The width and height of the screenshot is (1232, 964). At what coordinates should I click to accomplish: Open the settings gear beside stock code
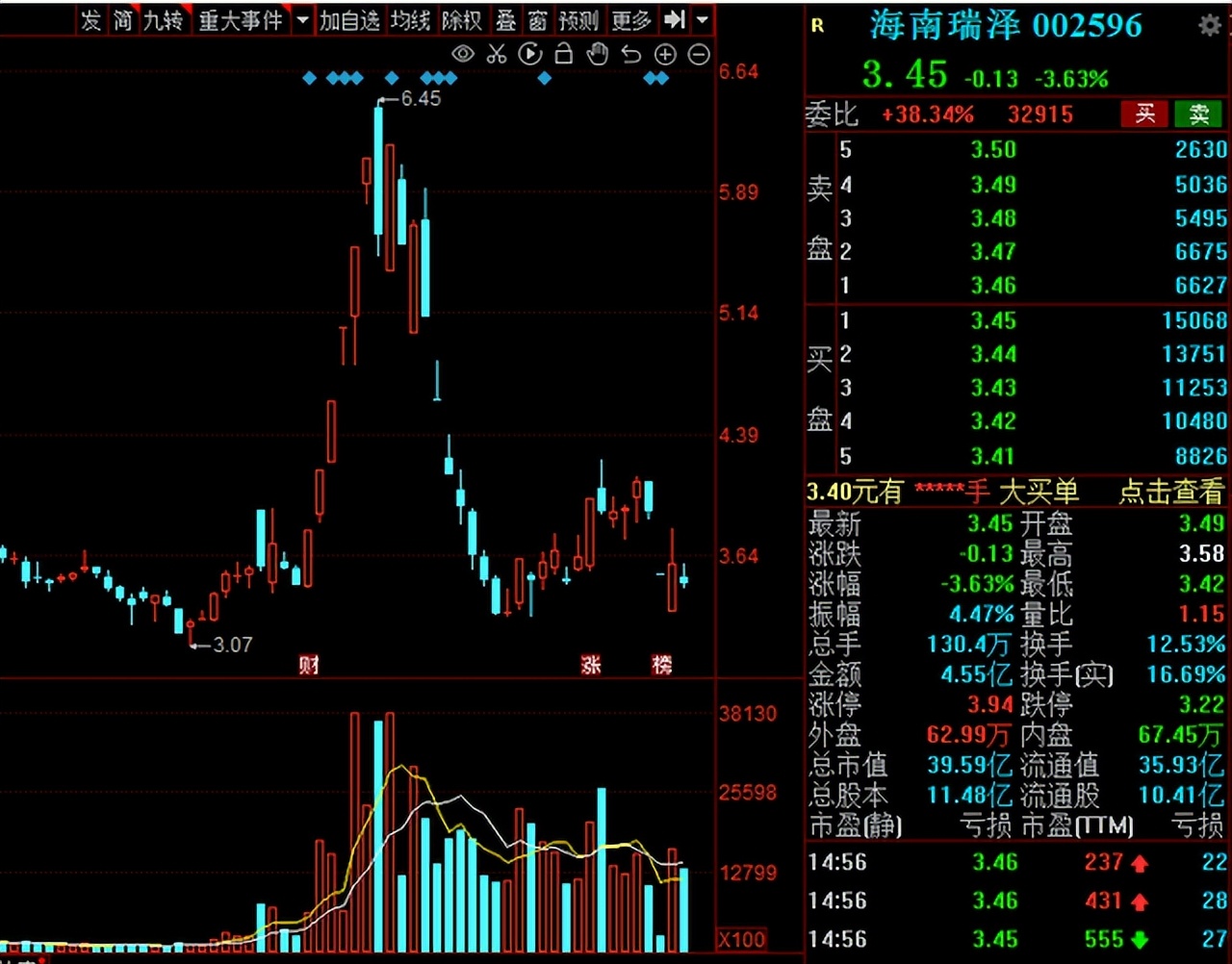[1209, 26]
